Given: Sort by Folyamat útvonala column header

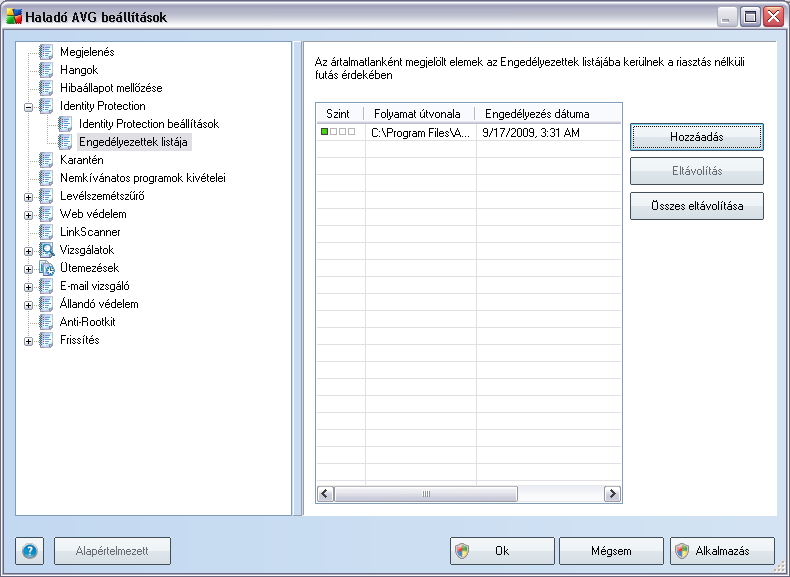Looking at the screenshot, I should [x=419, y=114].
